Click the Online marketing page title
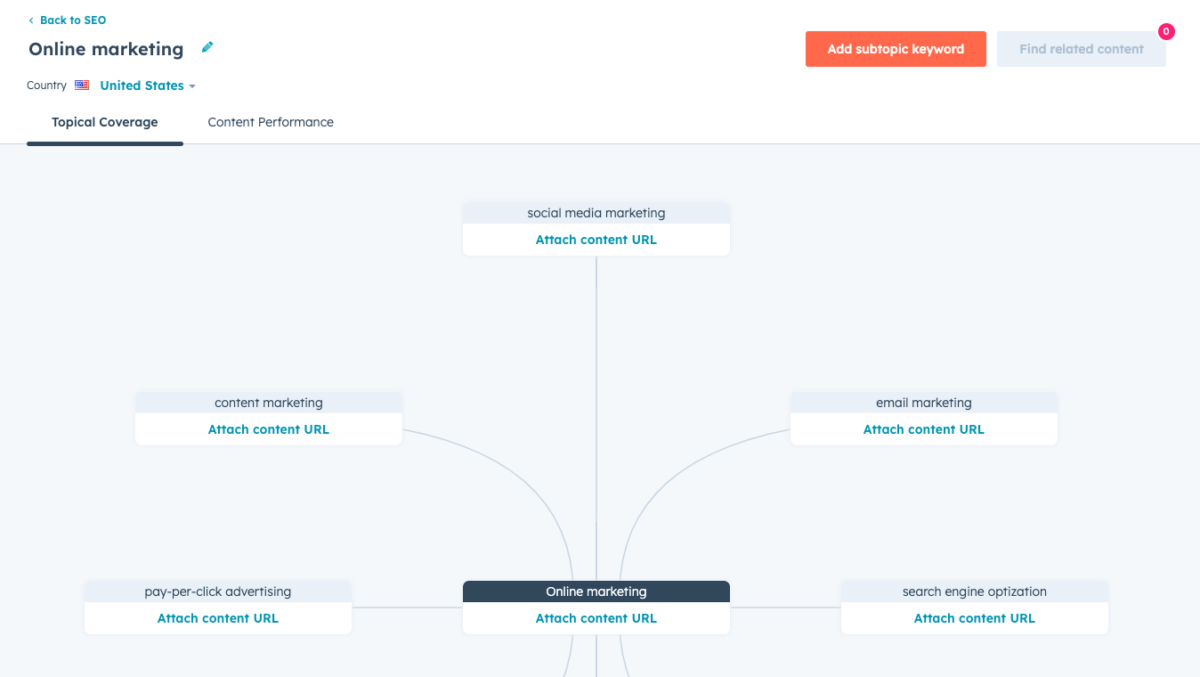Screen dimensions: 1200x677 coord(105,48)
